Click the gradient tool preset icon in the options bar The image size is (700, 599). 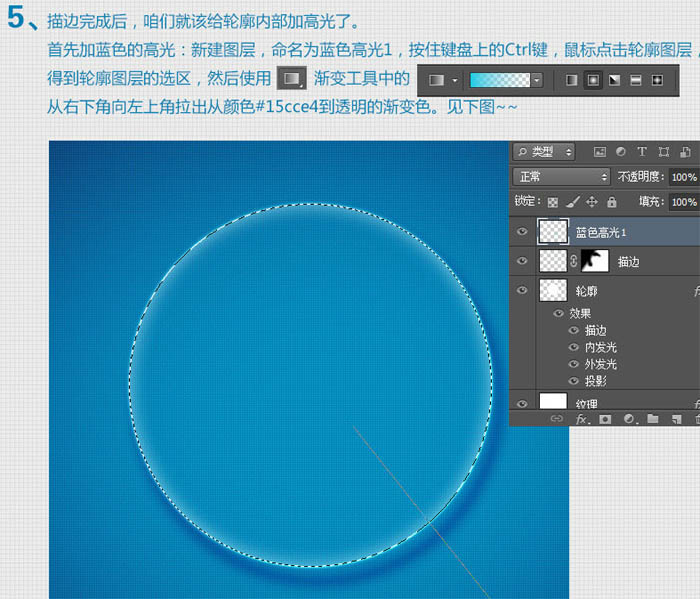click(437, 80)
